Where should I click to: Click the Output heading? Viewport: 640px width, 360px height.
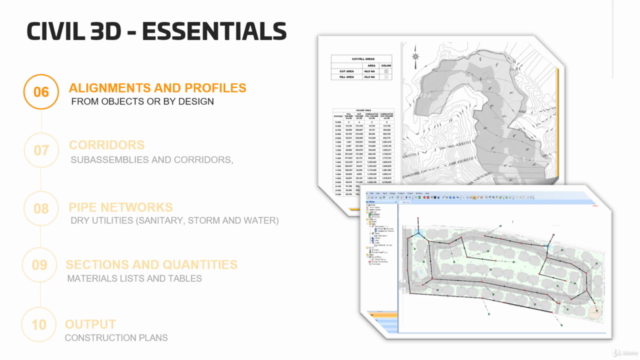(90, 324)
